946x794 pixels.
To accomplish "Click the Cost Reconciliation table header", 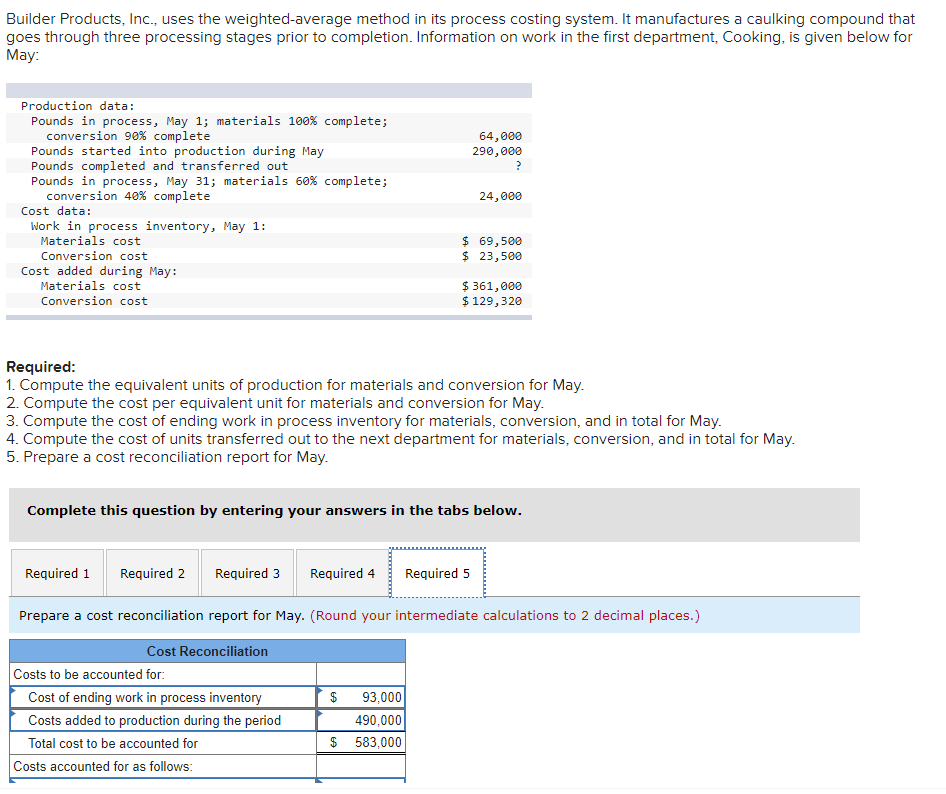I will [207, 651].
